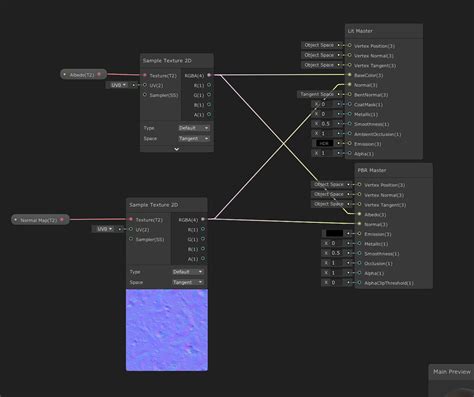
Task: Click Sampler(SS) input port on Normal Map sampler node
Action: pyautogui.click(x=131, y=239)
